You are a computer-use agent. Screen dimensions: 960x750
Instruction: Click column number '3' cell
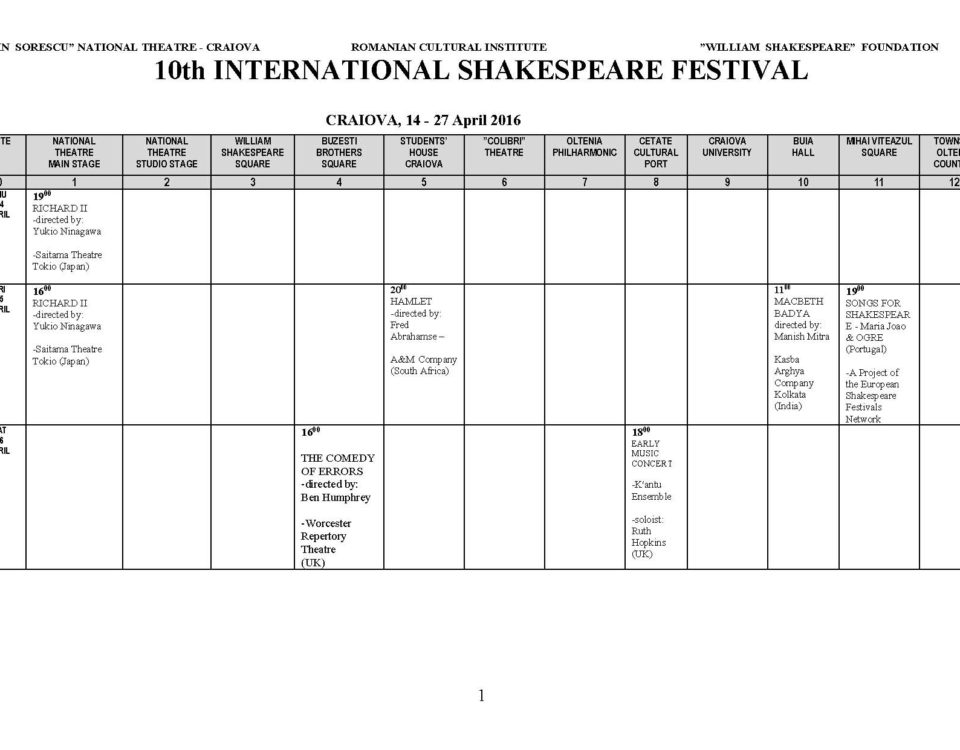(x=252, y=182)
